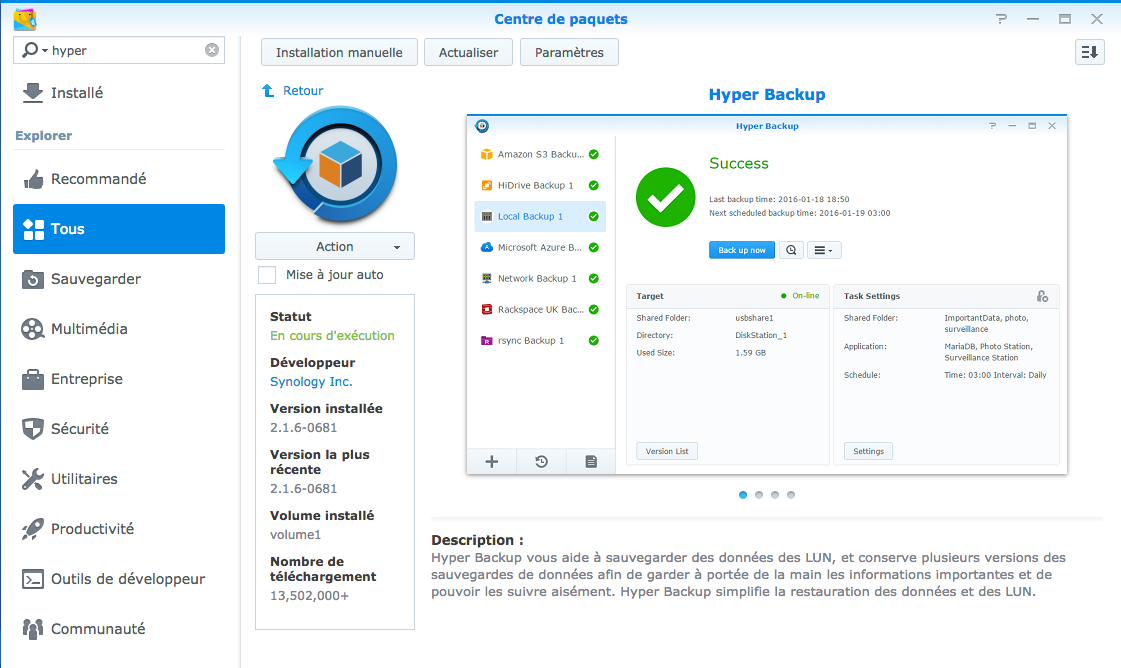Image resolution: width=1121 pixels, height=668 pixels.
Task: Click the Installation manuelle button
Action: click(339, 52)
